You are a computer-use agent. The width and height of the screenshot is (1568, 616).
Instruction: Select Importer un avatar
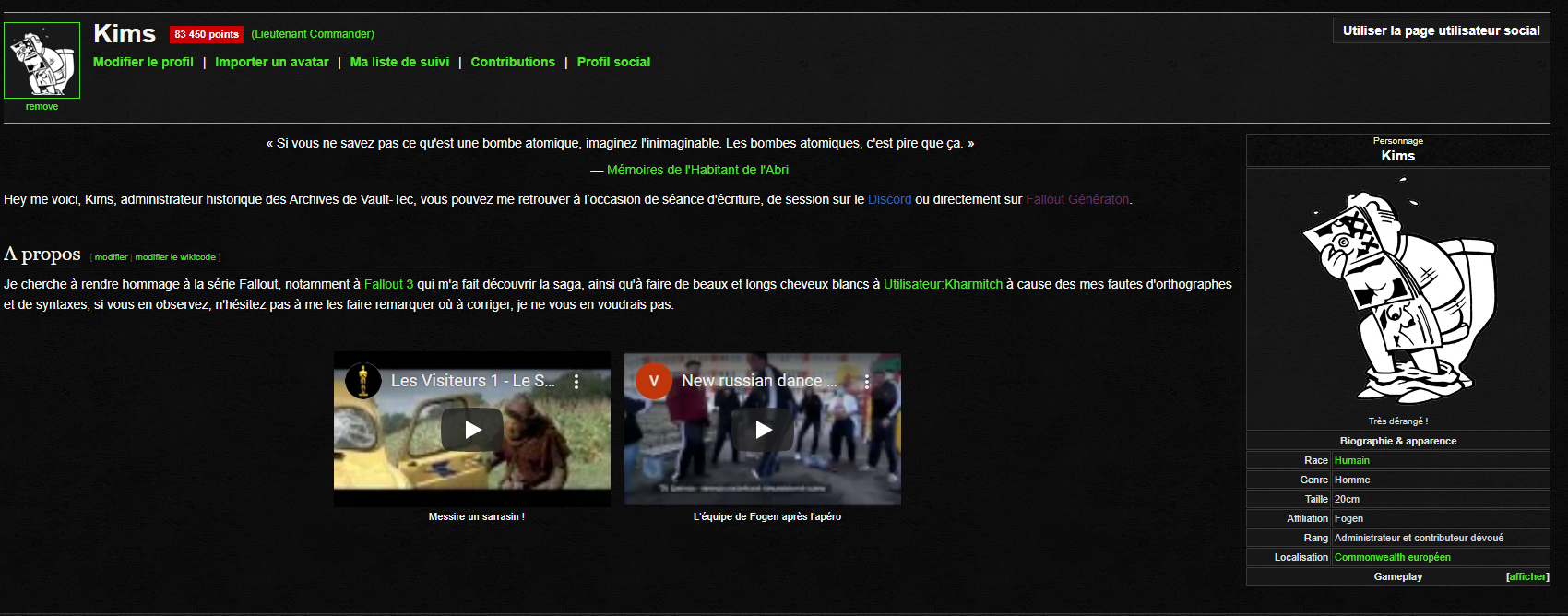[x=271, y=62]
